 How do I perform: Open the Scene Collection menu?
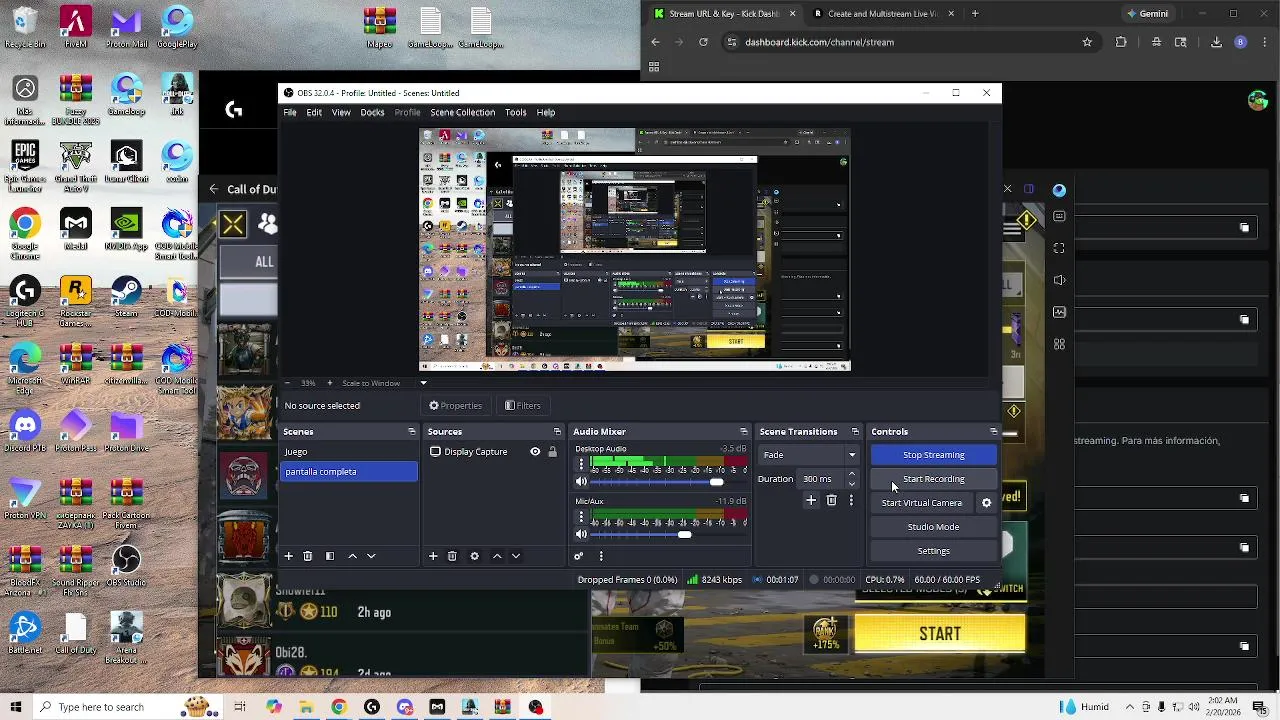pos(462,112)
